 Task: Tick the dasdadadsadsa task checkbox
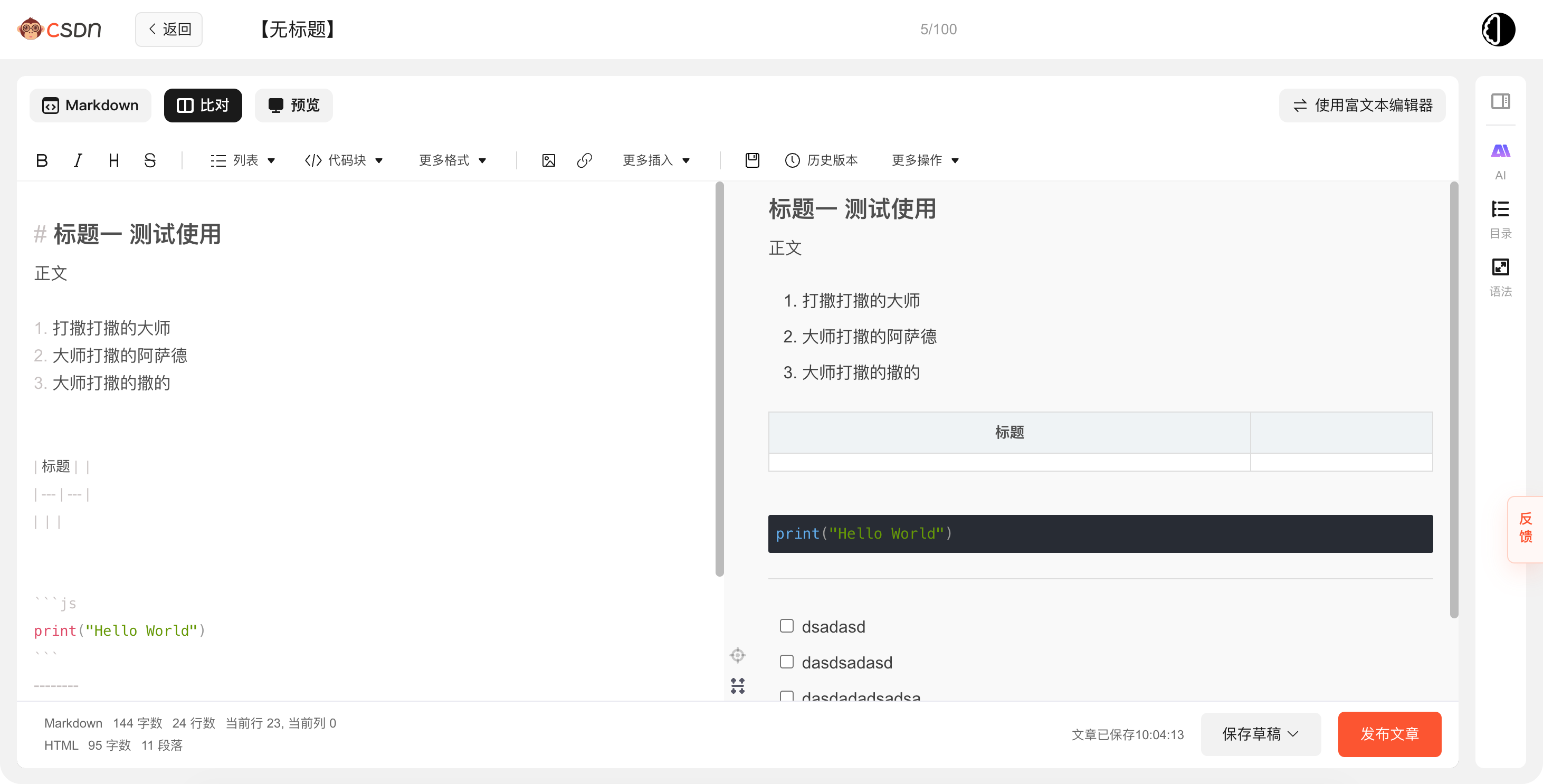click(786, 695)
